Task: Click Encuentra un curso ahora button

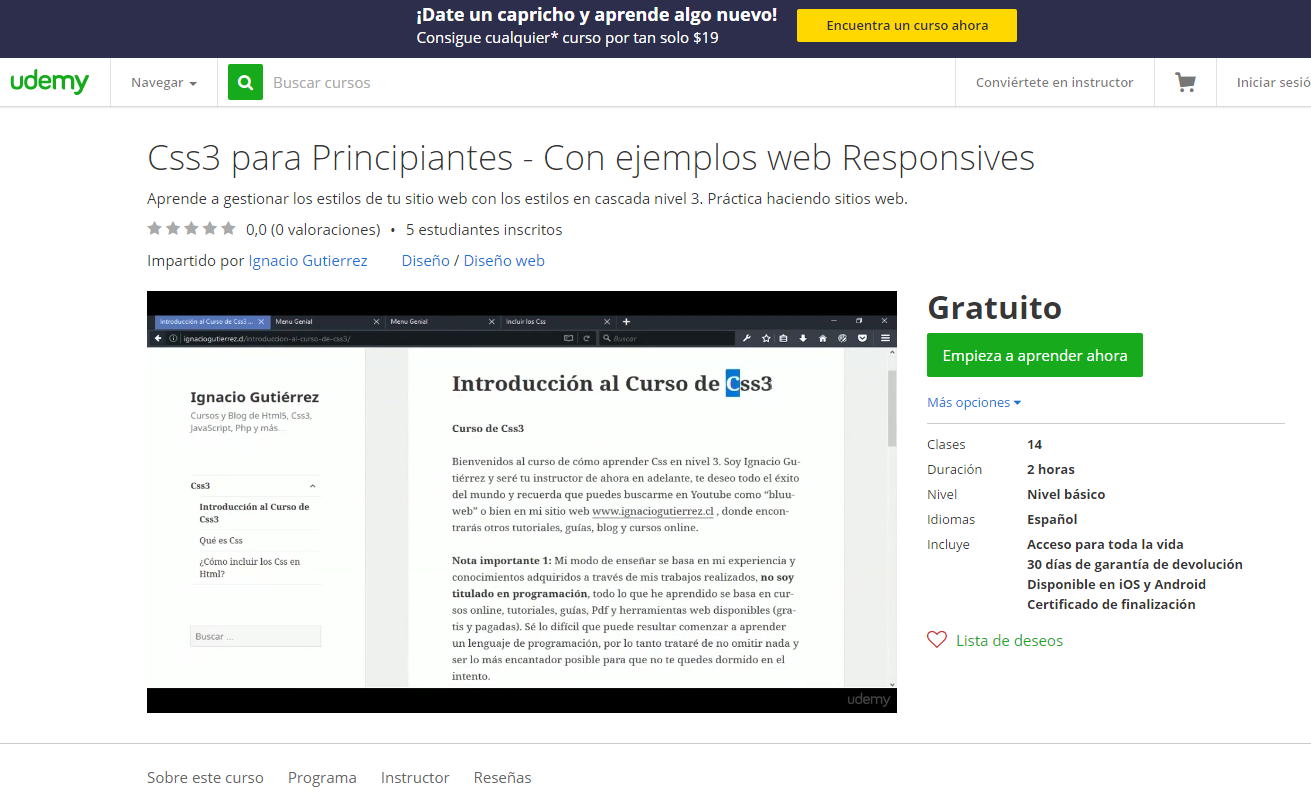Action: [907, 26]
